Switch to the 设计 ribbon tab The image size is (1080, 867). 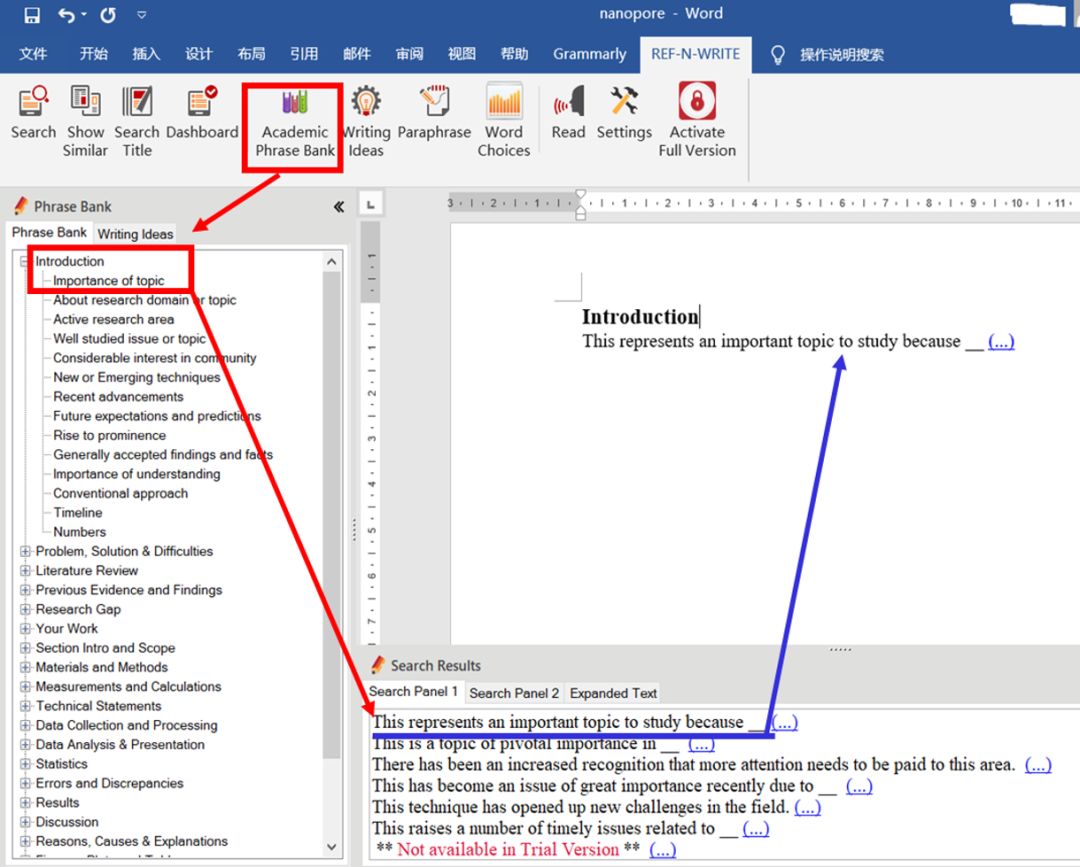coord(198,54)
